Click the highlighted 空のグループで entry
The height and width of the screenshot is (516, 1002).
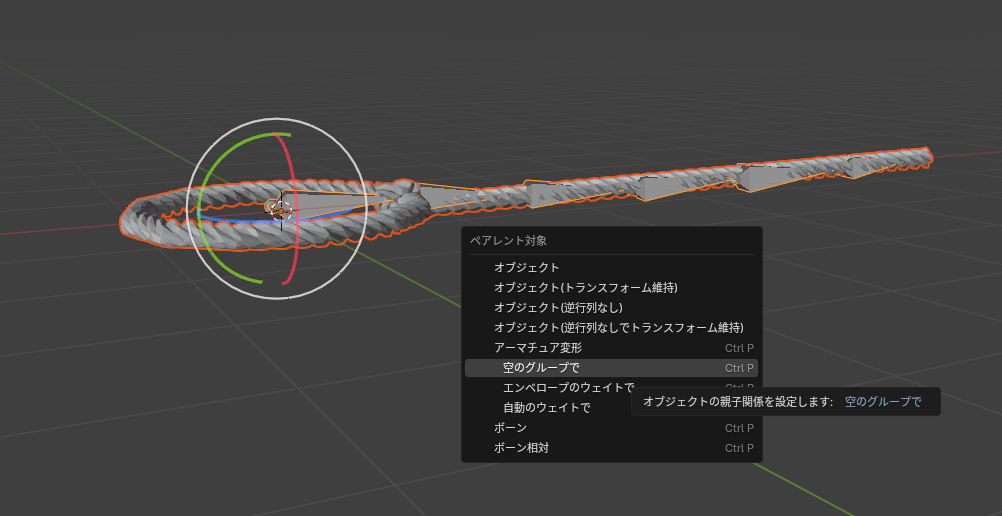(x=541, y=368)
